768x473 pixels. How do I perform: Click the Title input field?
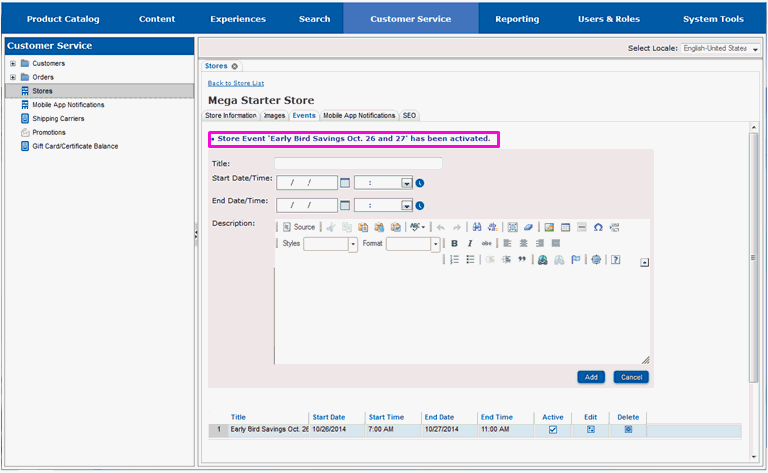pyautogui.click(x=358, y=163)
